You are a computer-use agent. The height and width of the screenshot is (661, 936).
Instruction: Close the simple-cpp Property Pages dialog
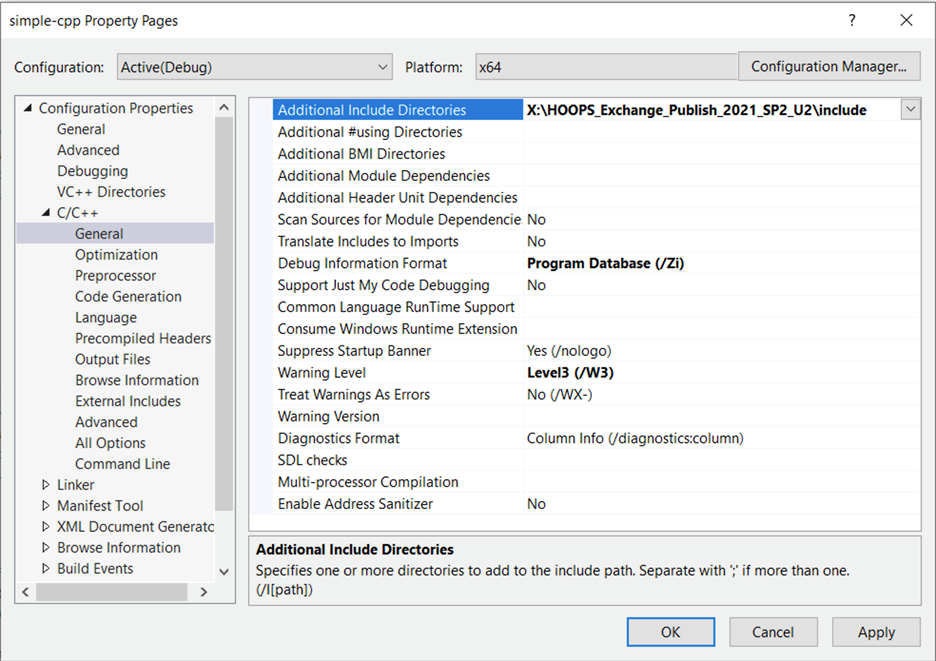point(906,20)
